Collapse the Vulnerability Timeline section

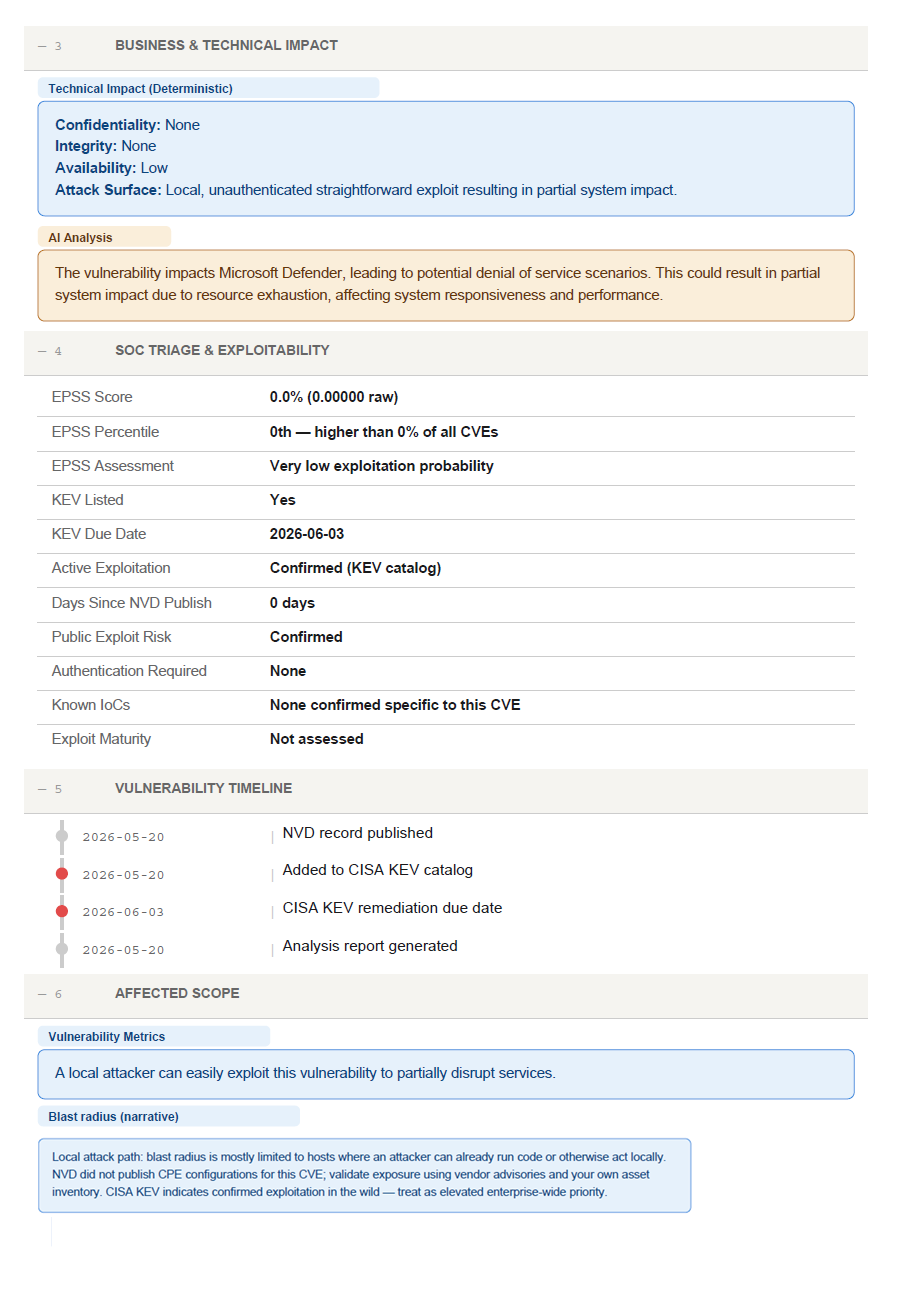(x=42, y=789)
